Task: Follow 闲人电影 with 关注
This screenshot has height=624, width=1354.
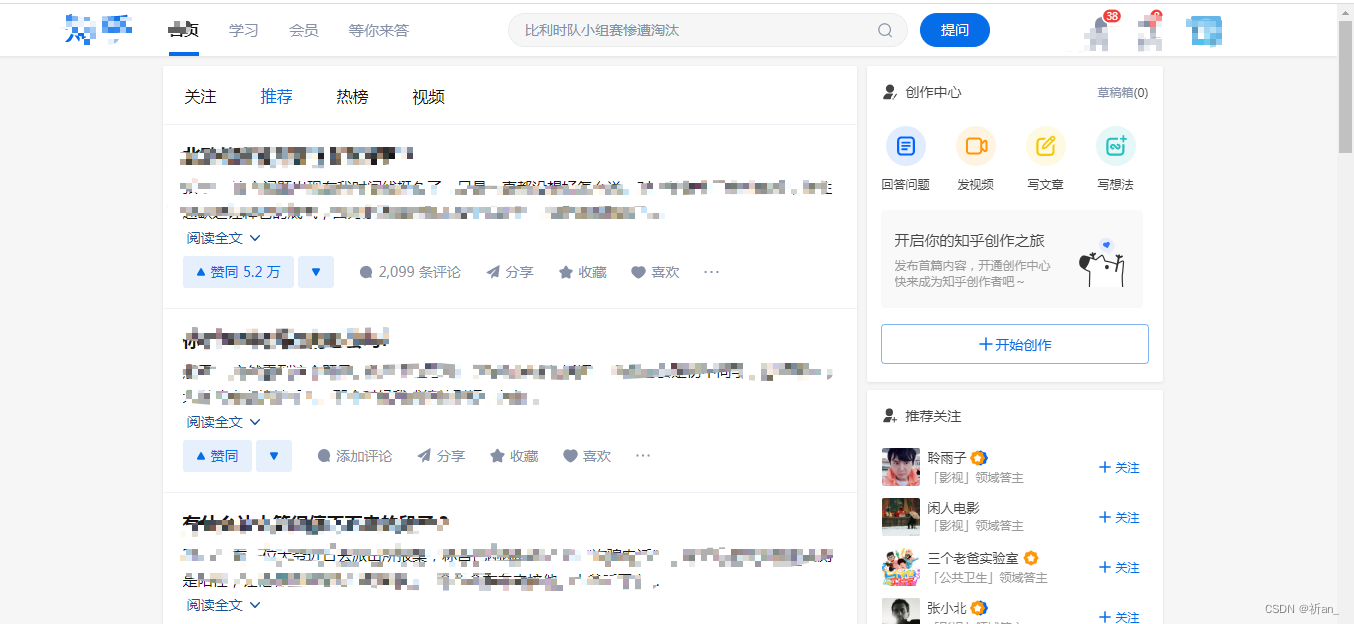Action: pos(1119,517)
